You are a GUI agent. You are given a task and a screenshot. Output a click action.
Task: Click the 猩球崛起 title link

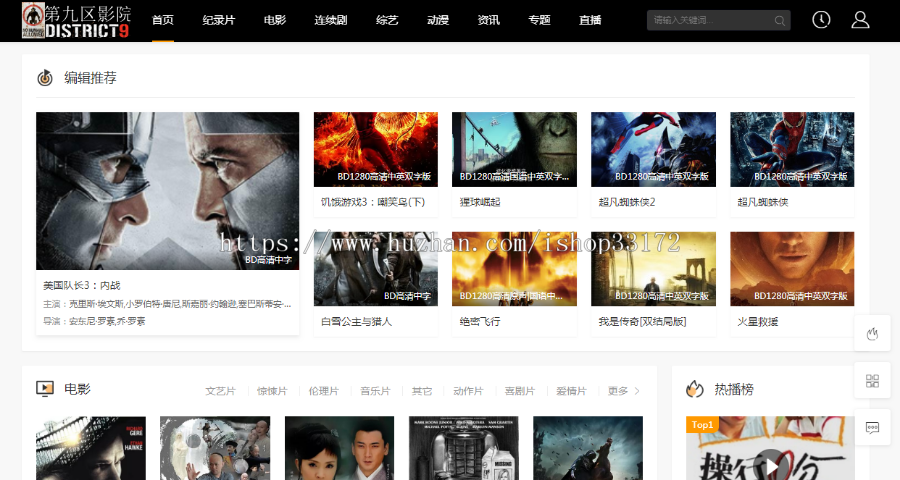[x=480, y=202]
